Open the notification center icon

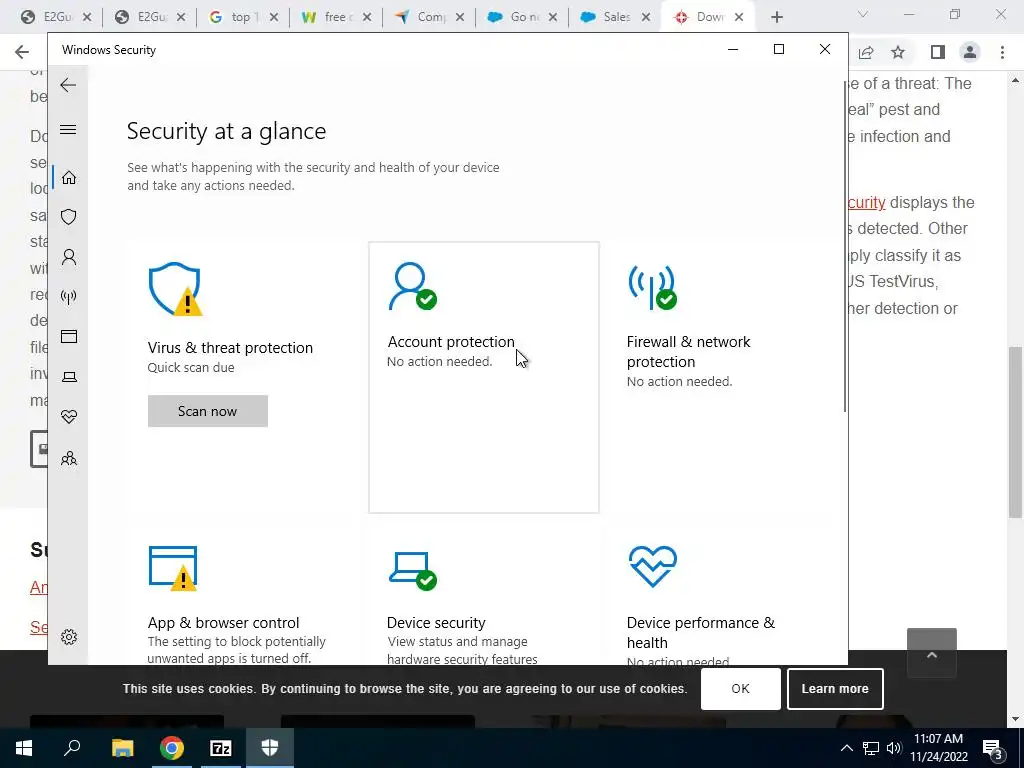click(x=992, y=748)
